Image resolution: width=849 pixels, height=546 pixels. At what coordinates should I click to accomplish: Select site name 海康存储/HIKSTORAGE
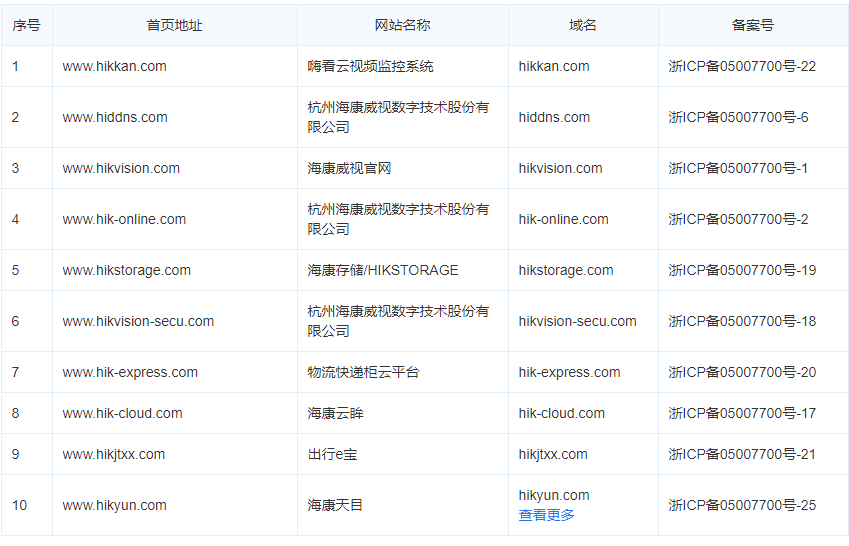383,270
